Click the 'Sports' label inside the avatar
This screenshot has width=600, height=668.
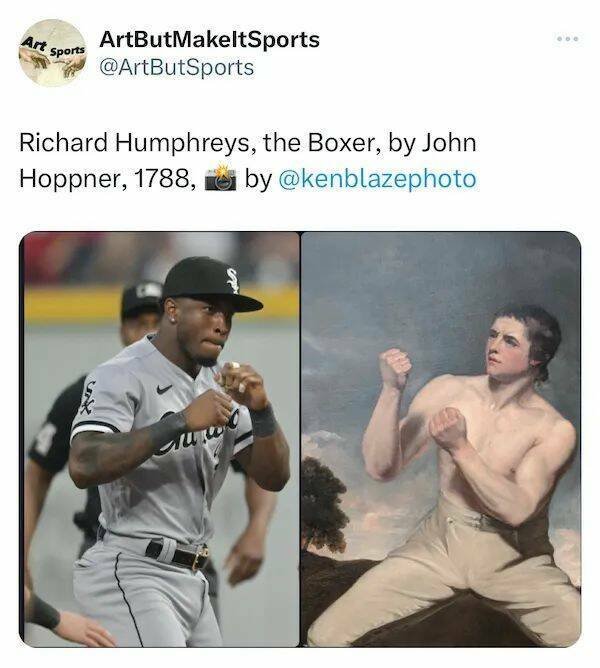pyautogui.click(x=68, y=51)
